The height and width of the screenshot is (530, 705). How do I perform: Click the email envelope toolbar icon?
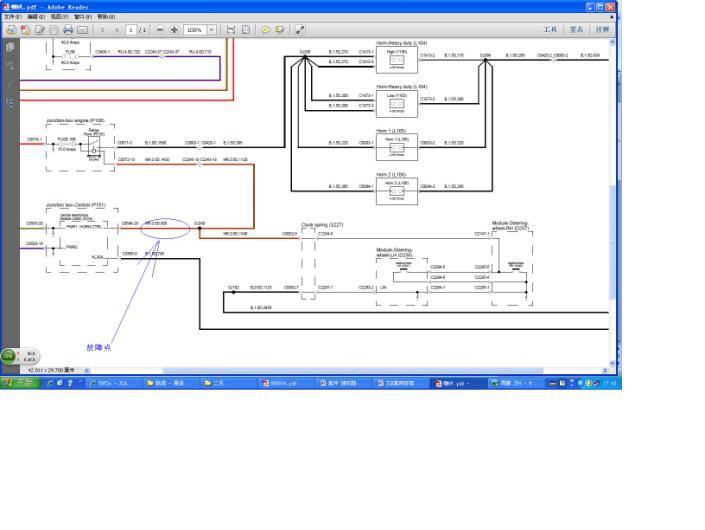(82, 30)
